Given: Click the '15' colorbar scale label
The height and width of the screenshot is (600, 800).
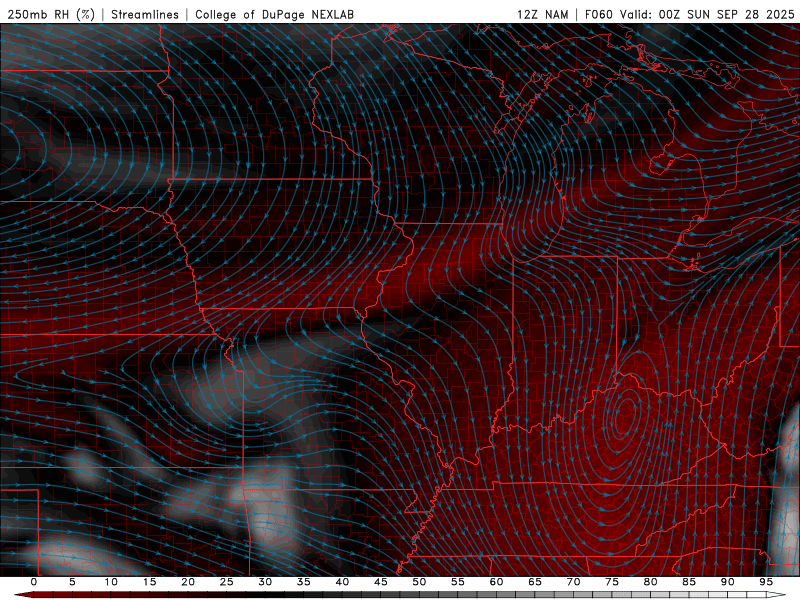Looking at the screenshot, I should (x=149, y=582).
